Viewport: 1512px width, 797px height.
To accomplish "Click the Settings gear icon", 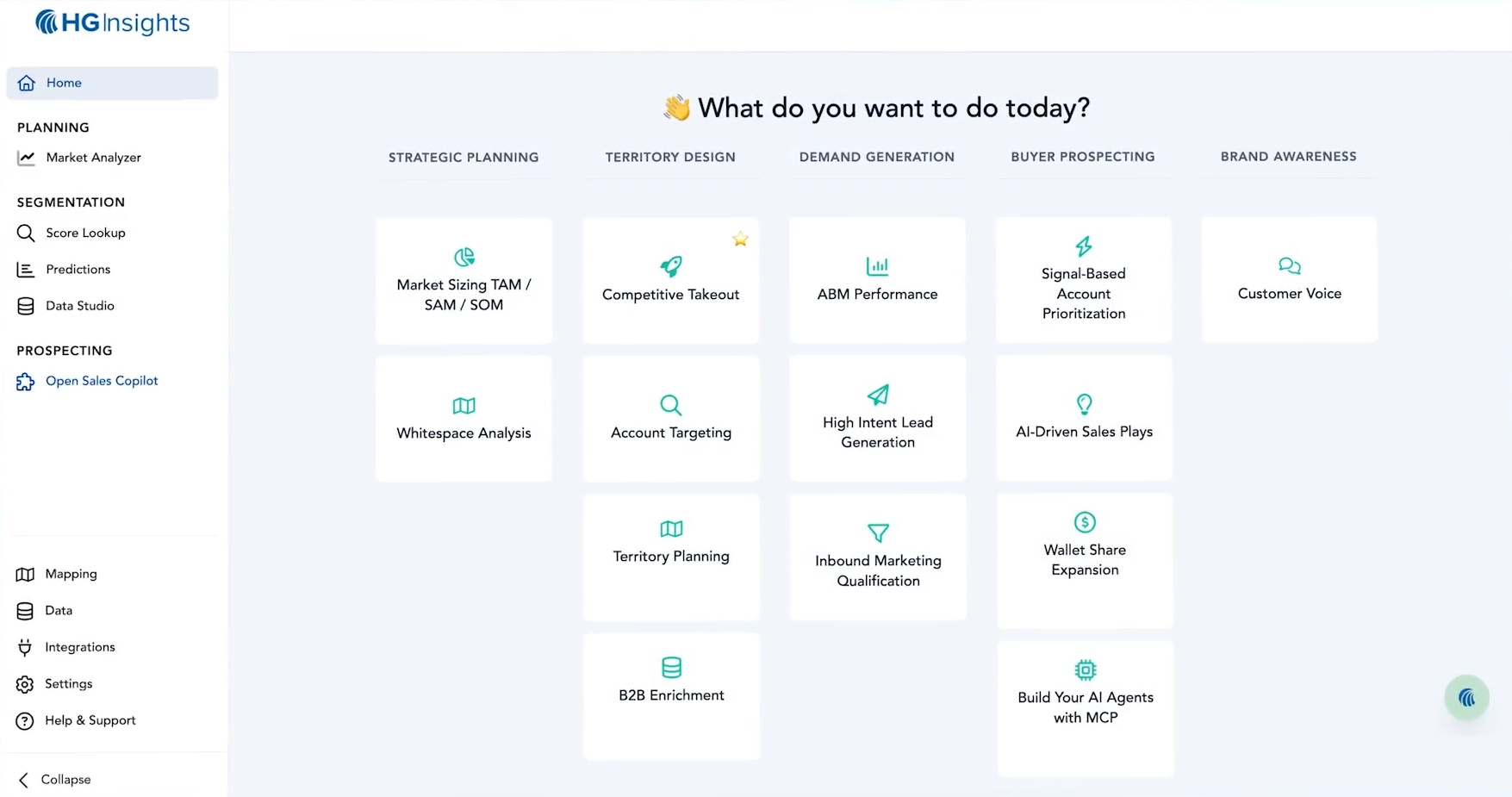I will point(25,684).
